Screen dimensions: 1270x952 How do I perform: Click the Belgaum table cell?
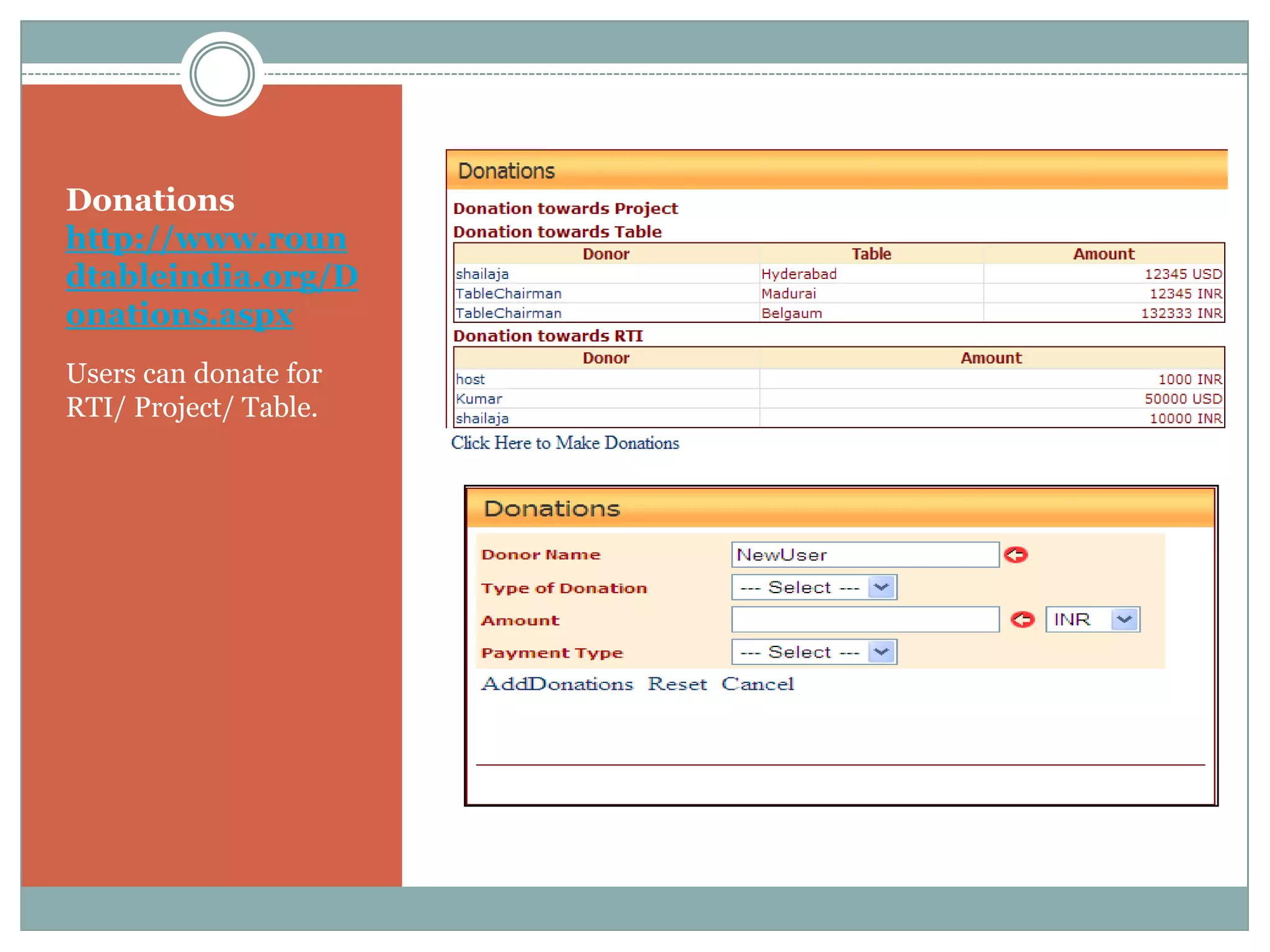point(871,313)
